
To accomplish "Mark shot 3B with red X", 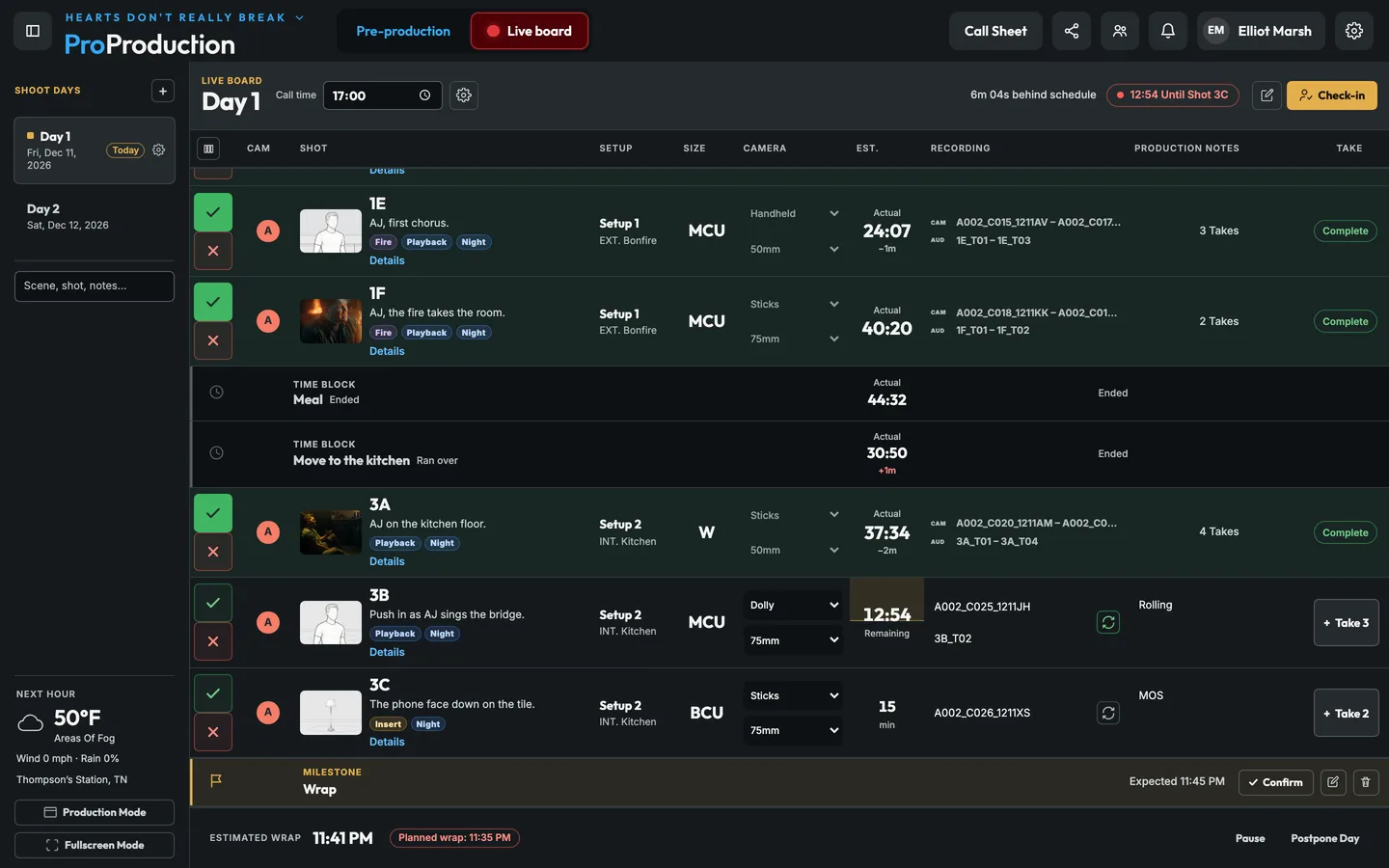I will point(213,641).
